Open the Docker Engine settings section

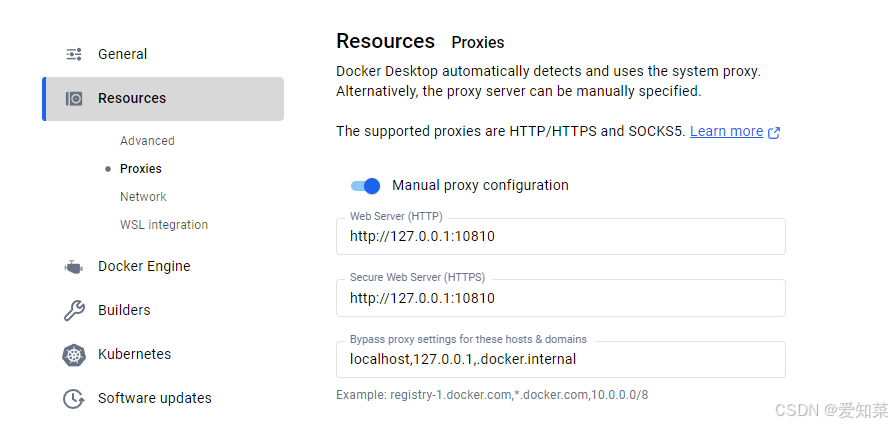click(144, 266)
